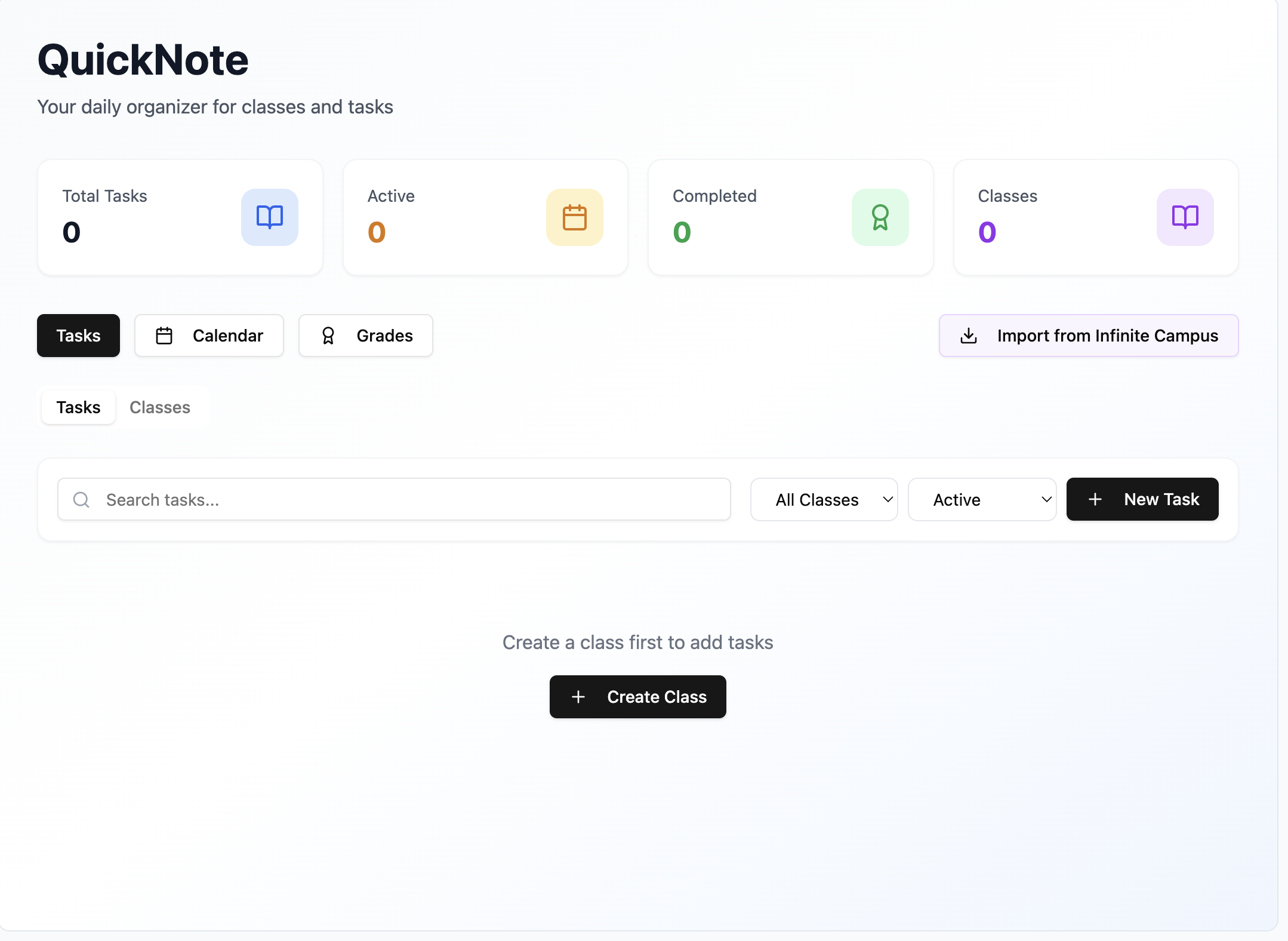Click the award ribbon icon on Completed card
The height and width of the screenshot is (941, 1288).
click(880, 217)
